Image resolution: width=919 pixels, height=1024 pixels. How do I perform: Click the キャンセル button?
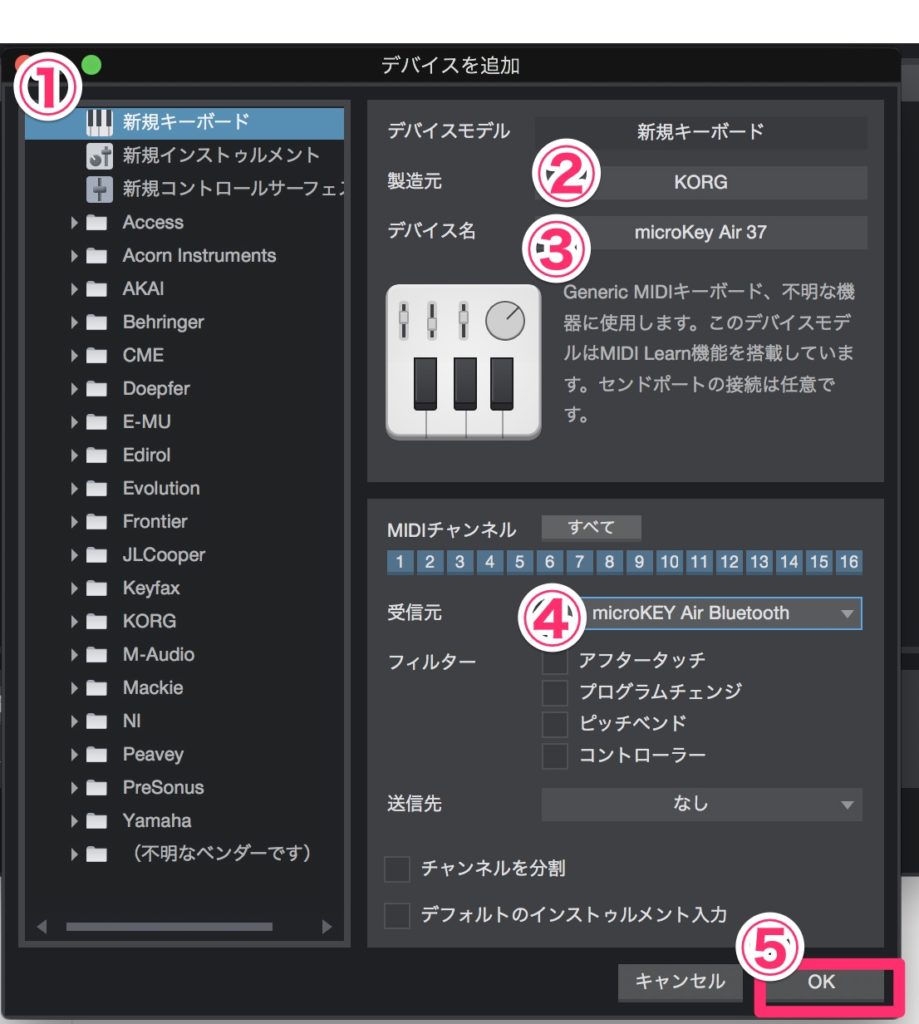tap(679, 982)
